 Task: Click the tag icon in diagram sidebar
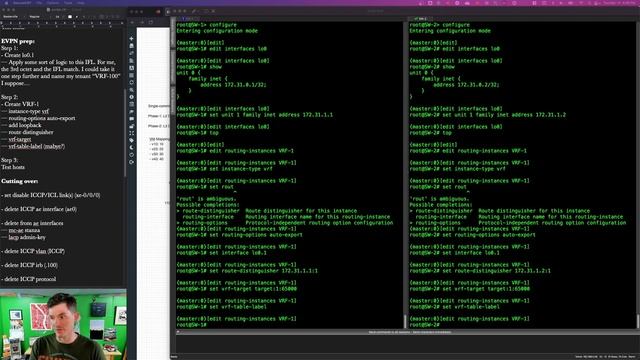click(x=131, y=140)
